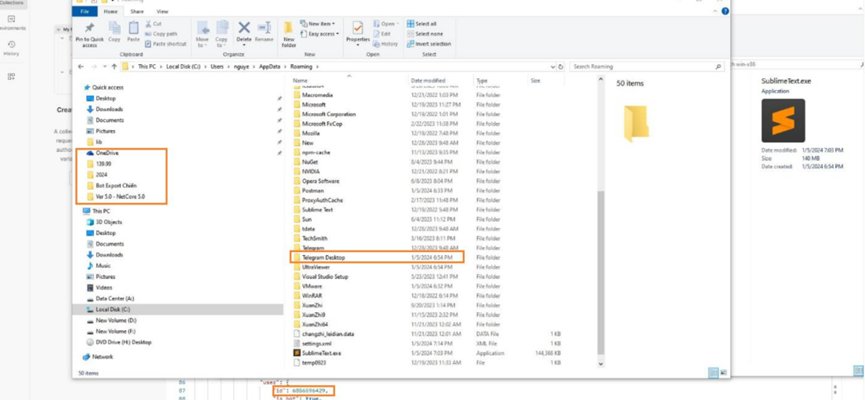The image size is (865, 400).
Task: Open the File menu tab
Action: tap(85, 11)
